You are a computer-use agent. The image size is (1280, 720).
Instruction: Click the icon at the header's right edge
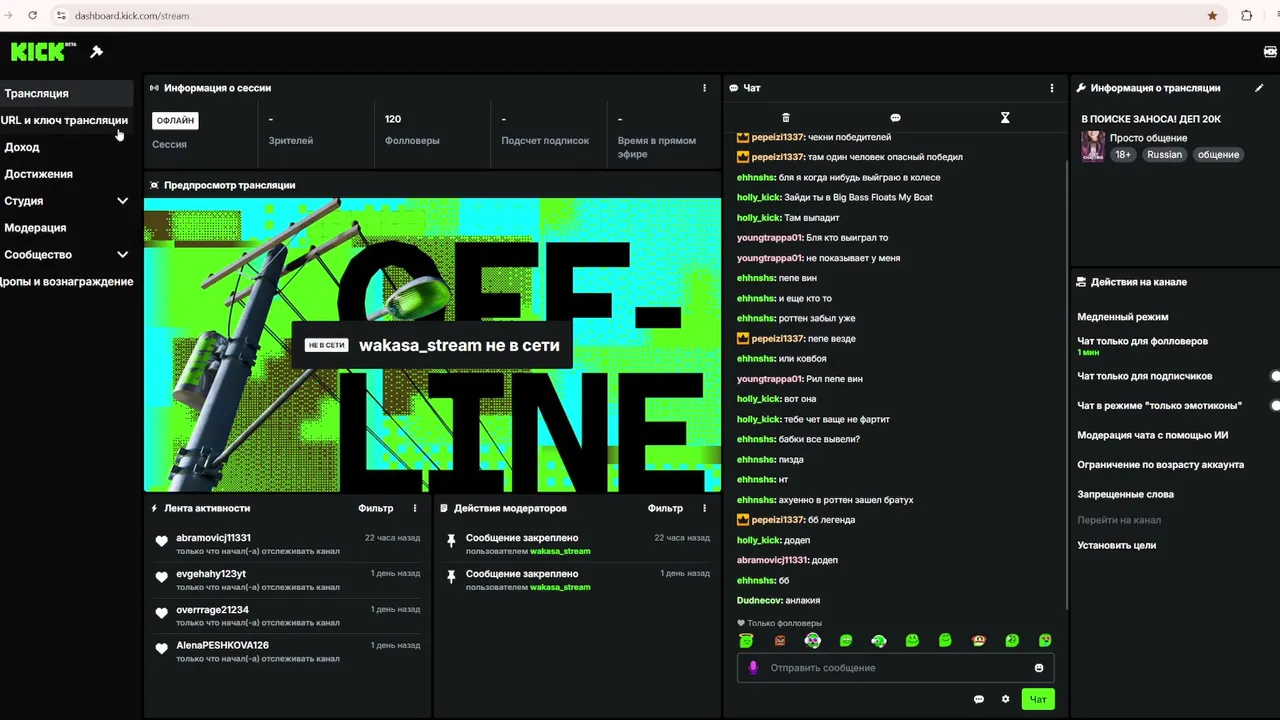(x=1271, y=52)
